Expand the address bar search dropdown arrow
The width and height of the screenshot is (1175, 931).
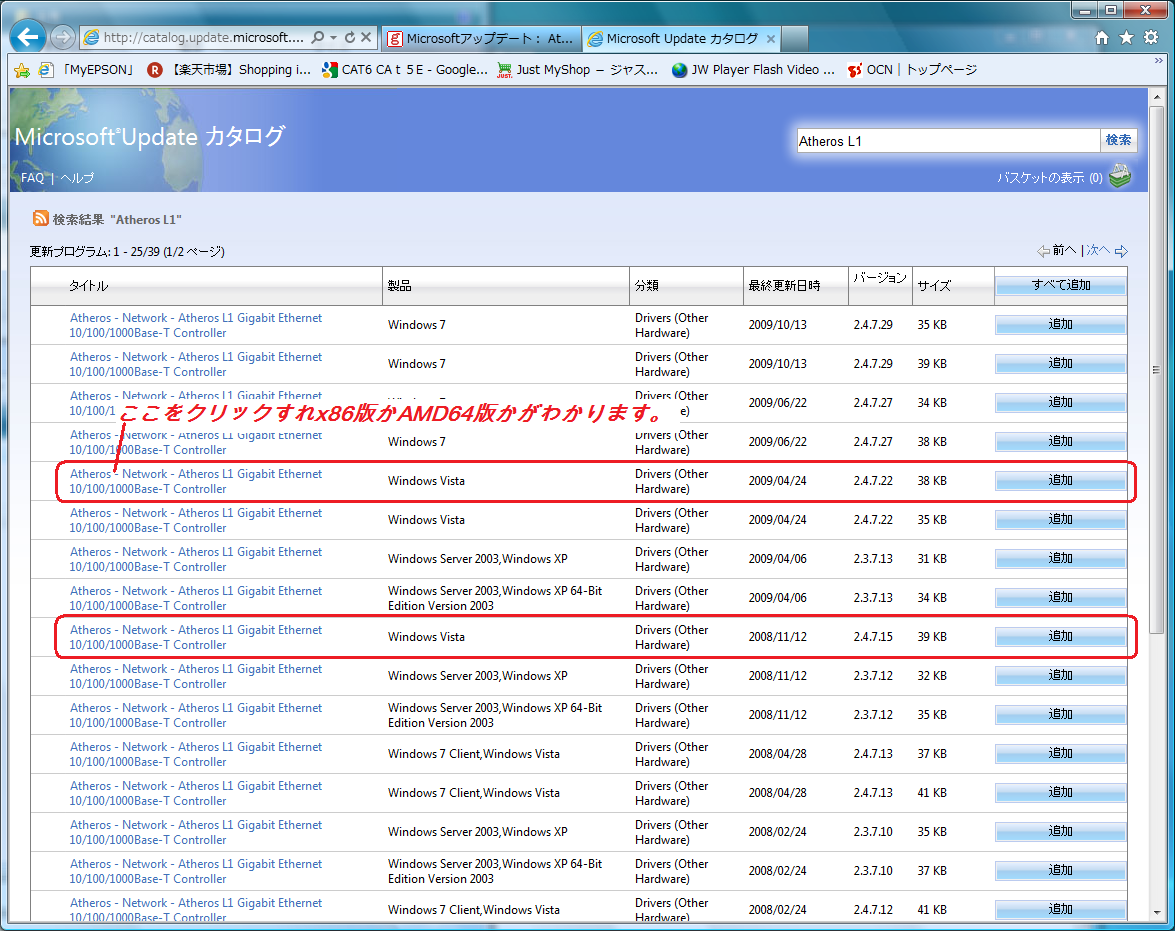coord(333,38)
